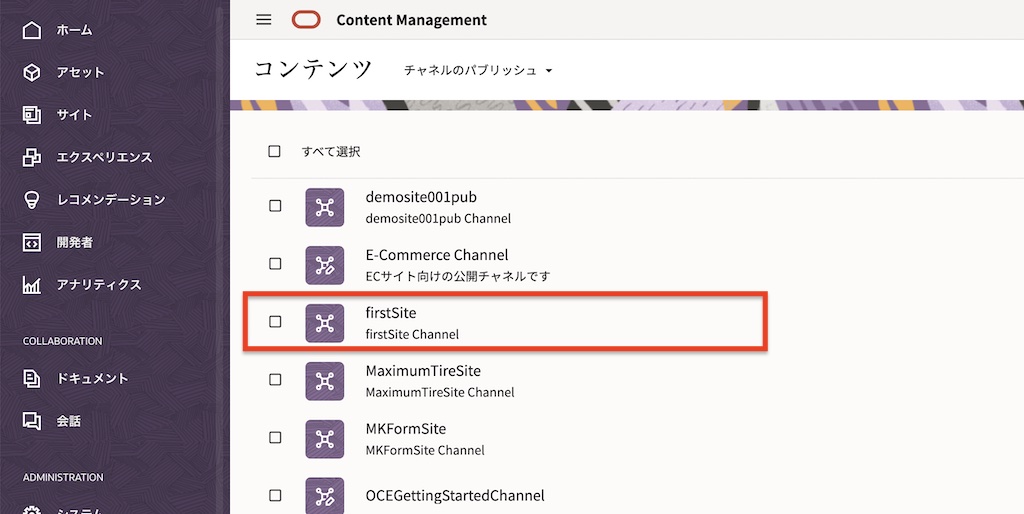Open レコメンデーション section
This screenshot has width=1024, height=514.
(x=110, y=200)
